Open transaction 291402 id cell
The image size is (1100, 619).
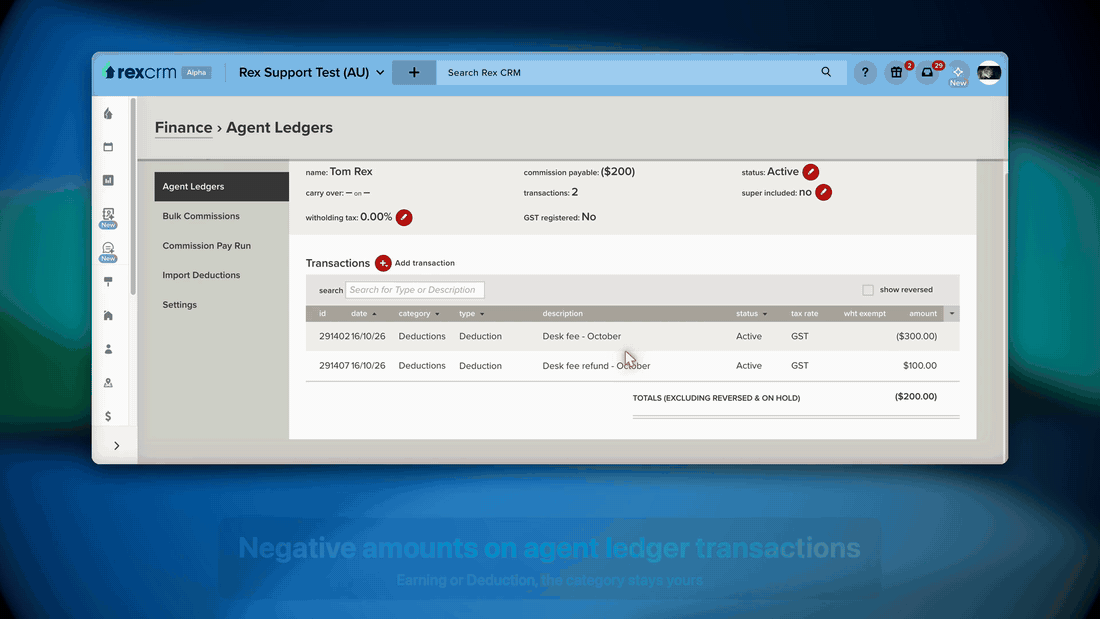pyautogui.click(x=334, y=336)
